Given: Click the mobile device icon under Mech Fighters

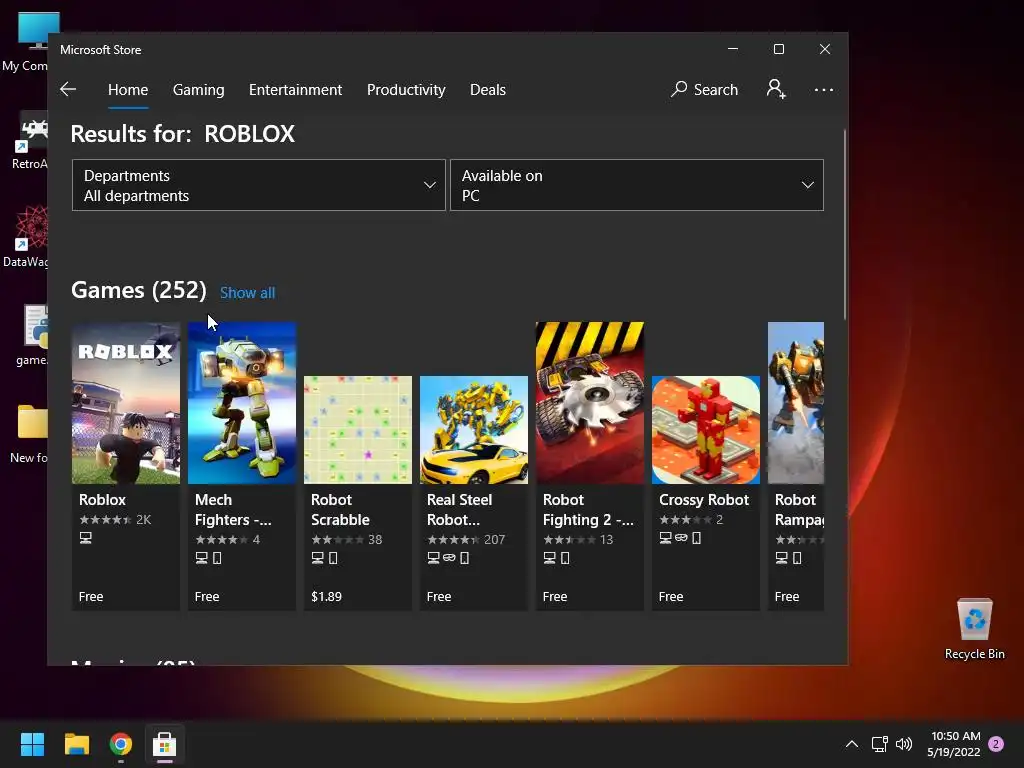Looking at the screenshot, I should [x=217, y=558].
